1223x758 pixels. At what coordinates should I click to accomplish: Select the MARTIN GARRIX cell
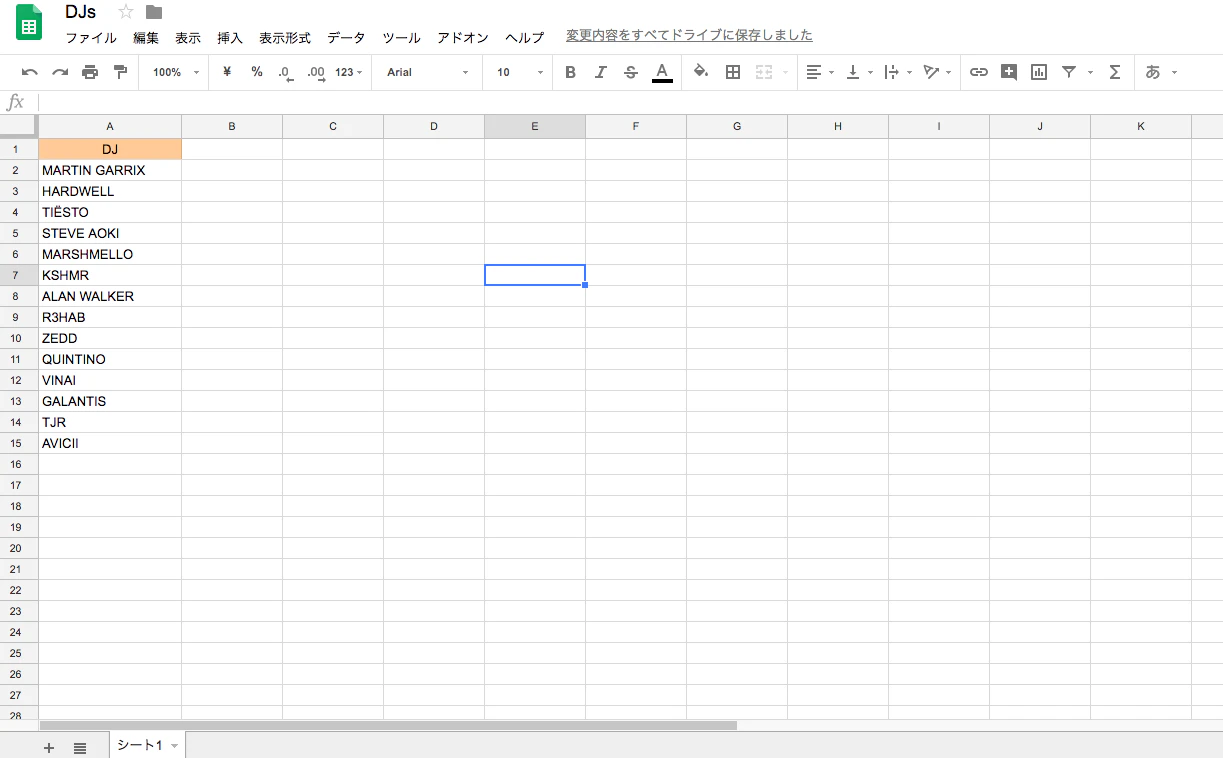(110, 170)
